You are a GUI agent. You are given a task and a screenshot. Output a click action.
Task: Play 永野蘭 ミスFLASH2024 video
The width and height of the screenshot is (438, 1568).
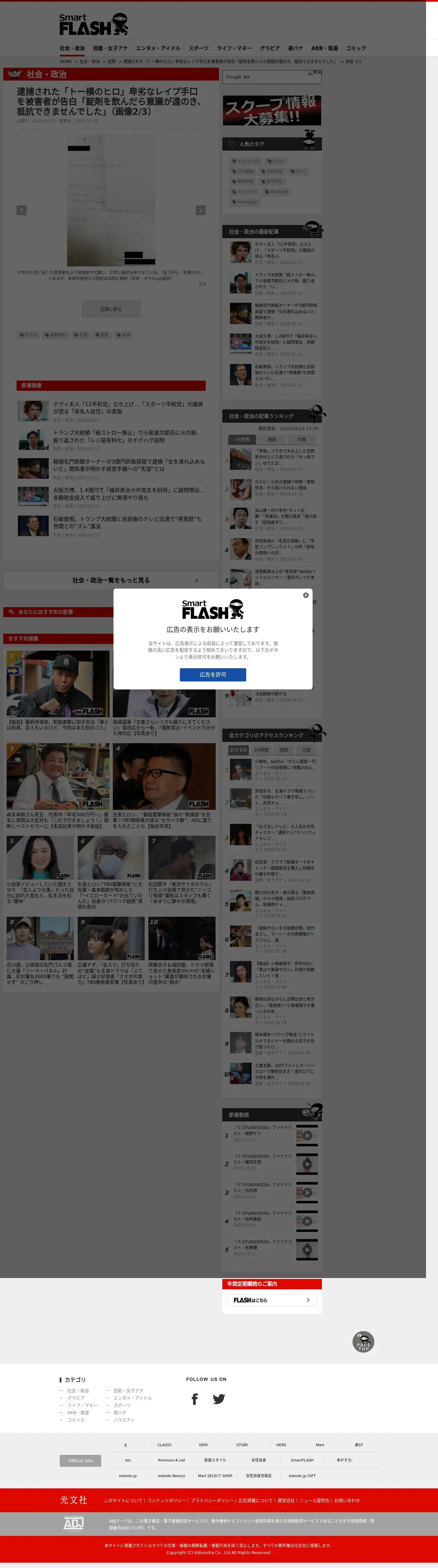click(307, 1249)
